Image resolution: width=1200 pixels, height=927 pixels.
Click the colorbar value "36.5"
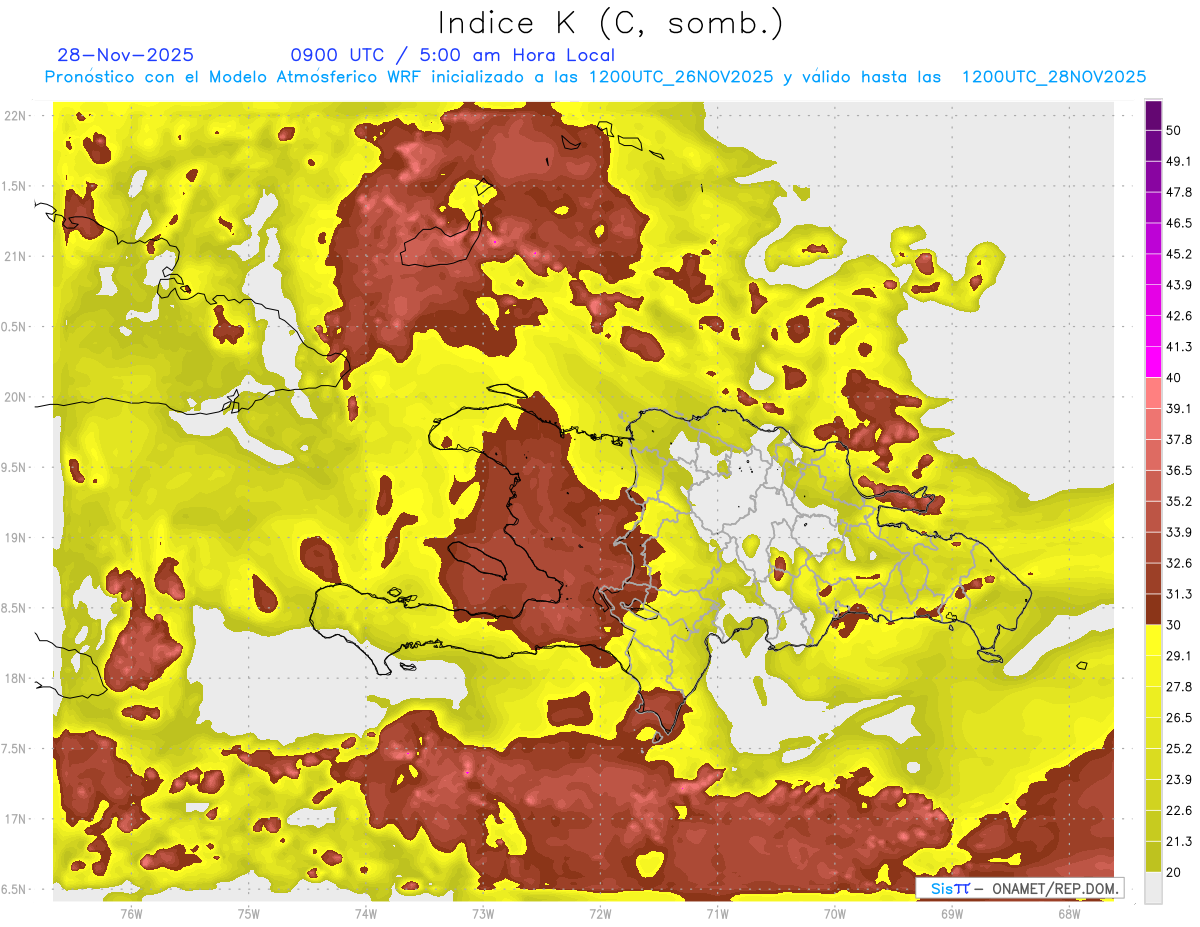point(1179,470)
